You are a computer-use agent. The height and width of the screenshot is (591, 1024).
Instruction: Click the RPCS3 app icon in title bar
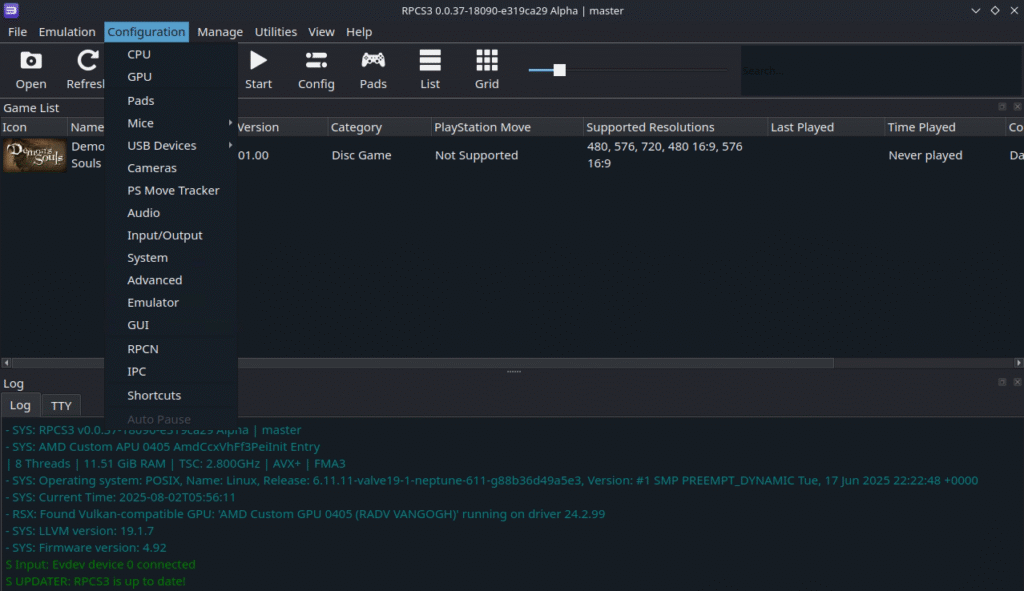[x=11, y=10]
